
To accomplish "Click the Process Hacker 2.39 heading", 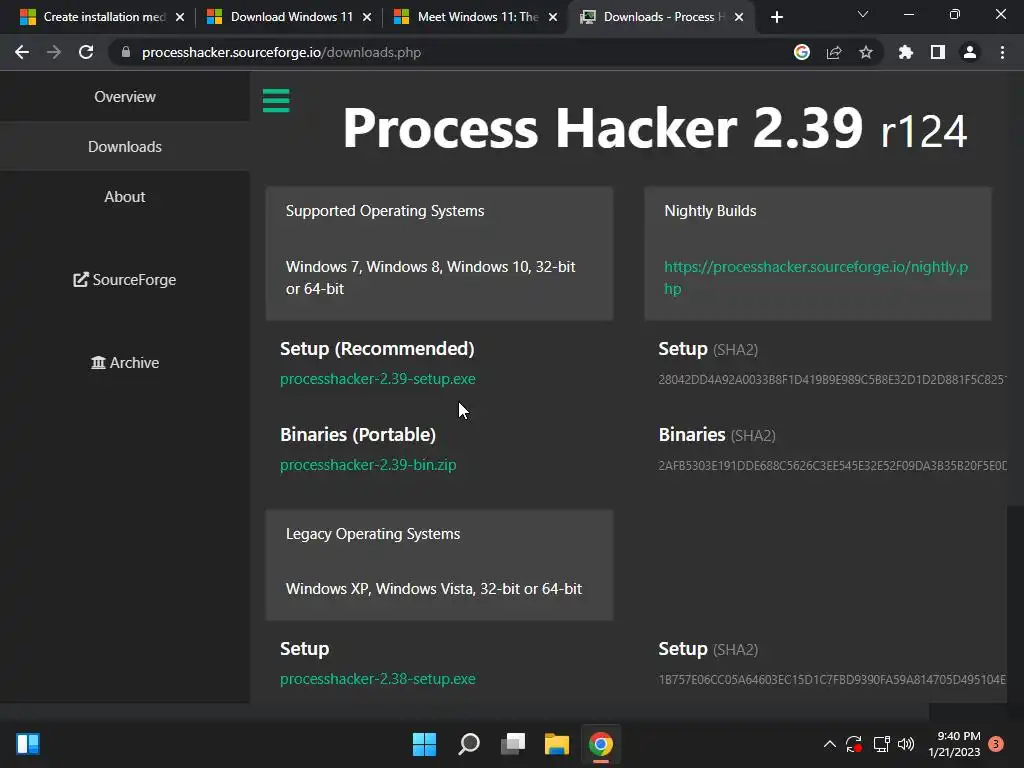I will 654,128.
